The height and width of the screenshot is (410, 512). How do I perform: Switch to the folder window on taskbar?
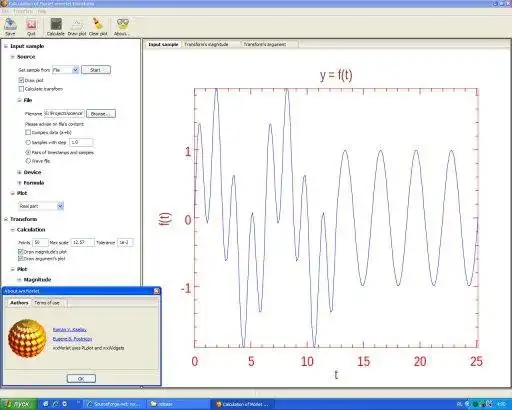pyautogui.click(x=178, y=404)
